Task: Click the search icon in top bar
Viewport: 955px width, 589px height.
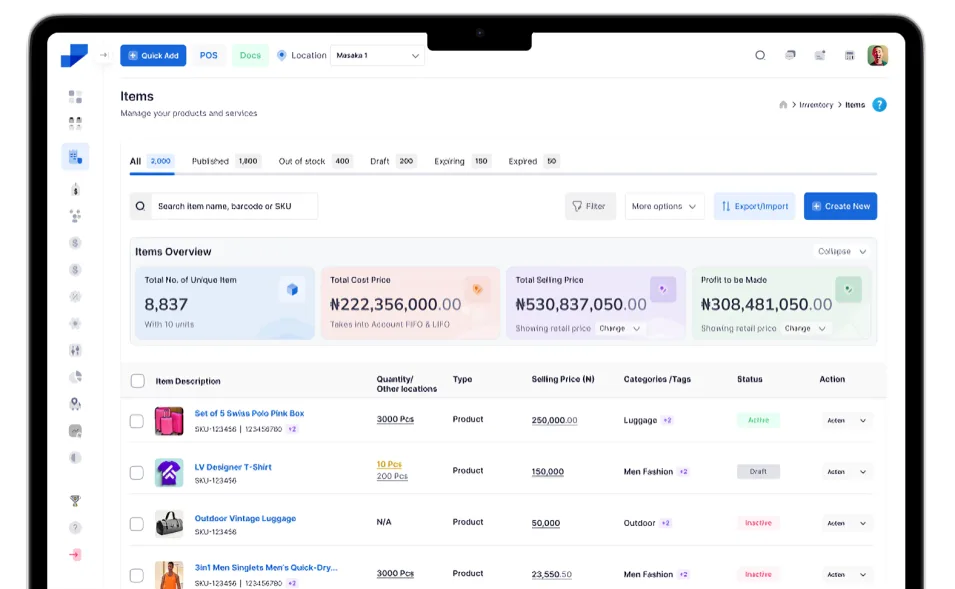Action: [760, 55]
